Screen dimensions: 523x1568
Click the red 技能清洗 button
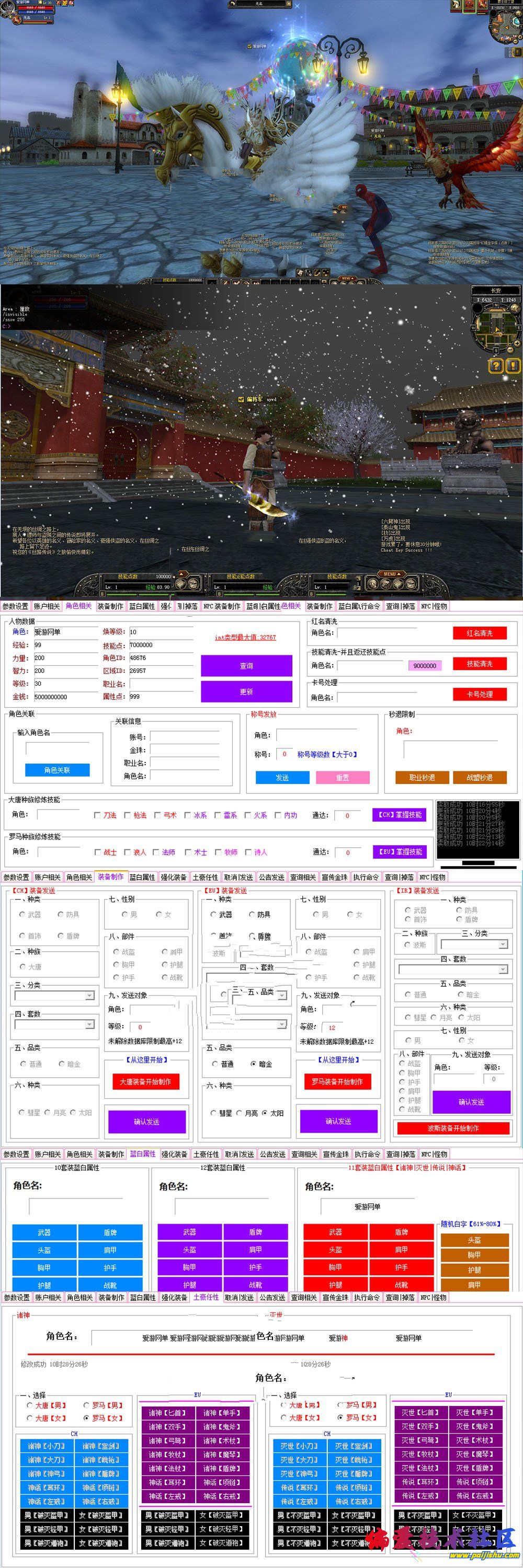coord(480,663)
